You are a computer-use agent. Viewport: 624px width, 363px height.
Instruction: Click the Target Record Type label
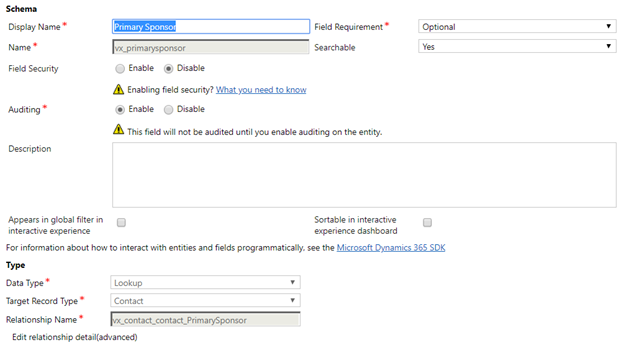(x=42, y=301)
